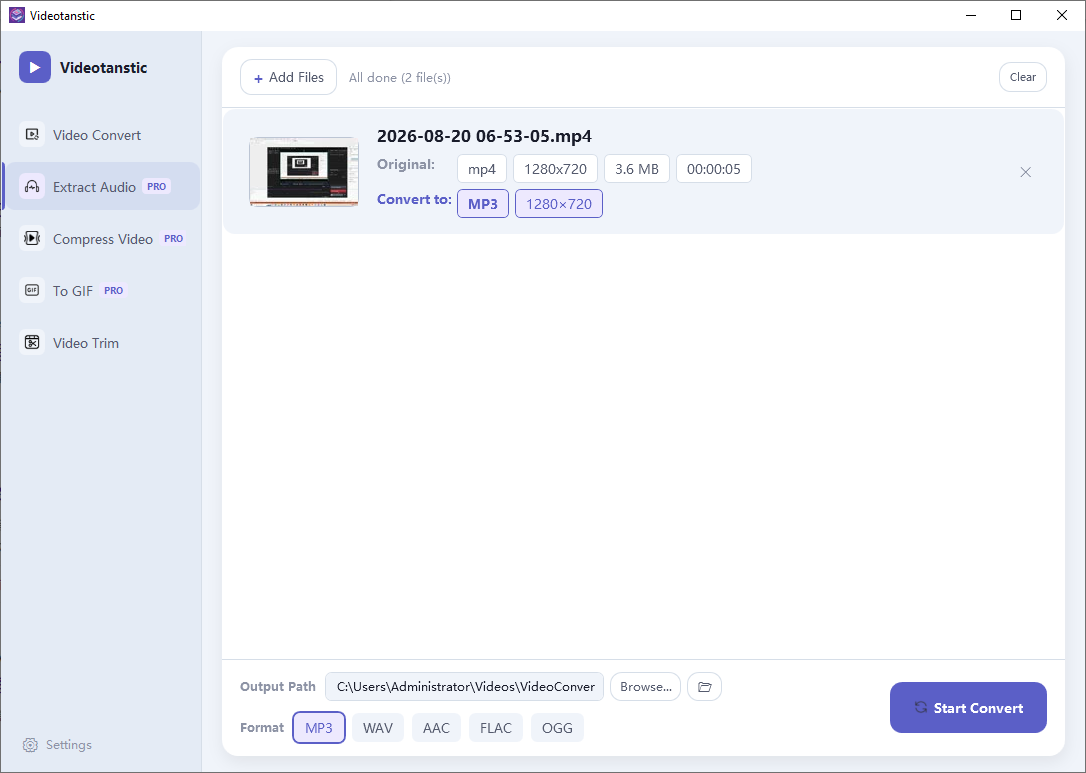
Task: Select the Extract Audio sidebar item
Action: [102, 186]
